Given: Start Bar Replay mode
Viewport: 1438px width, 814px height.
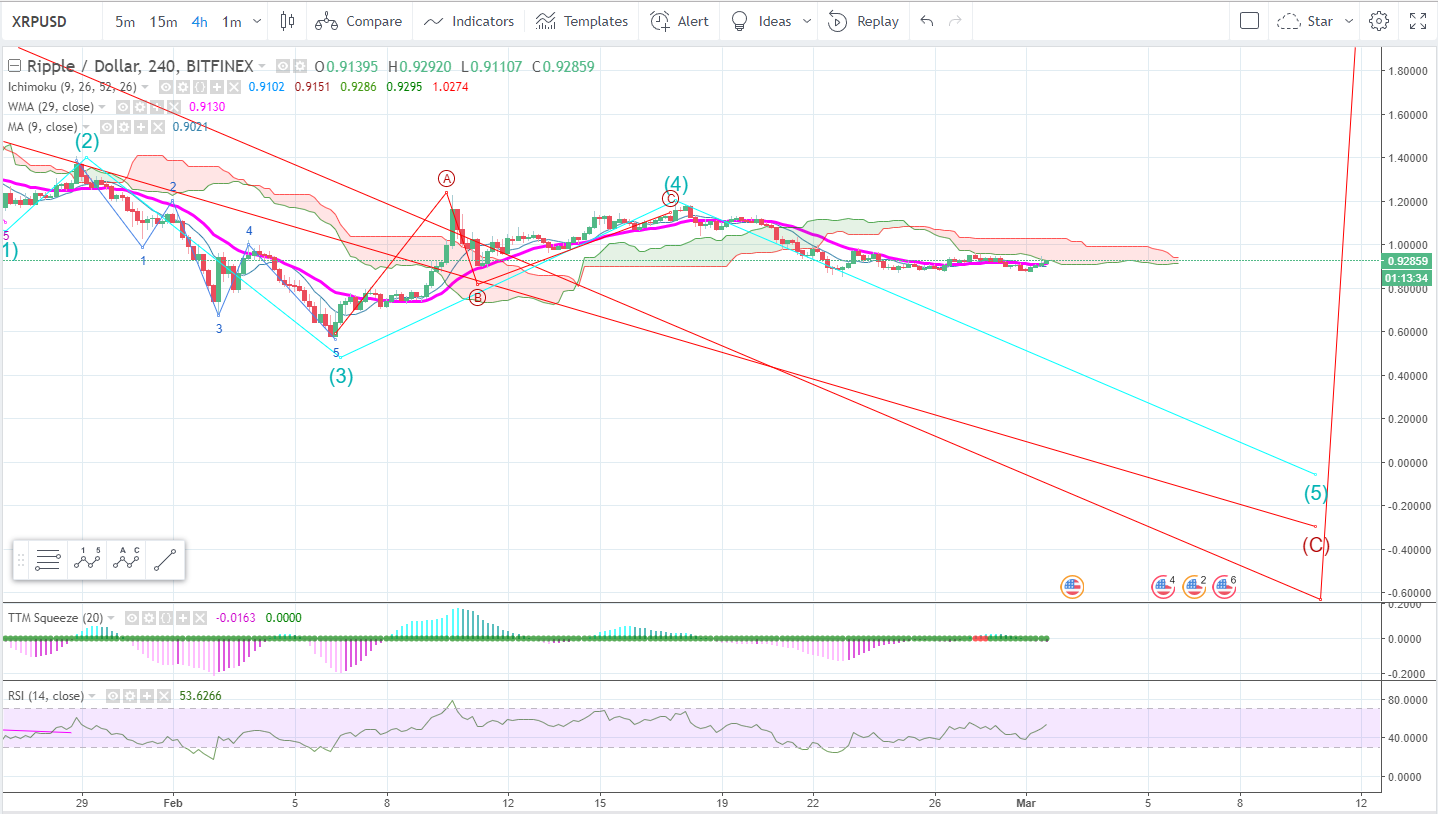Looking at the screenshot, I should (x=864, y=21).
